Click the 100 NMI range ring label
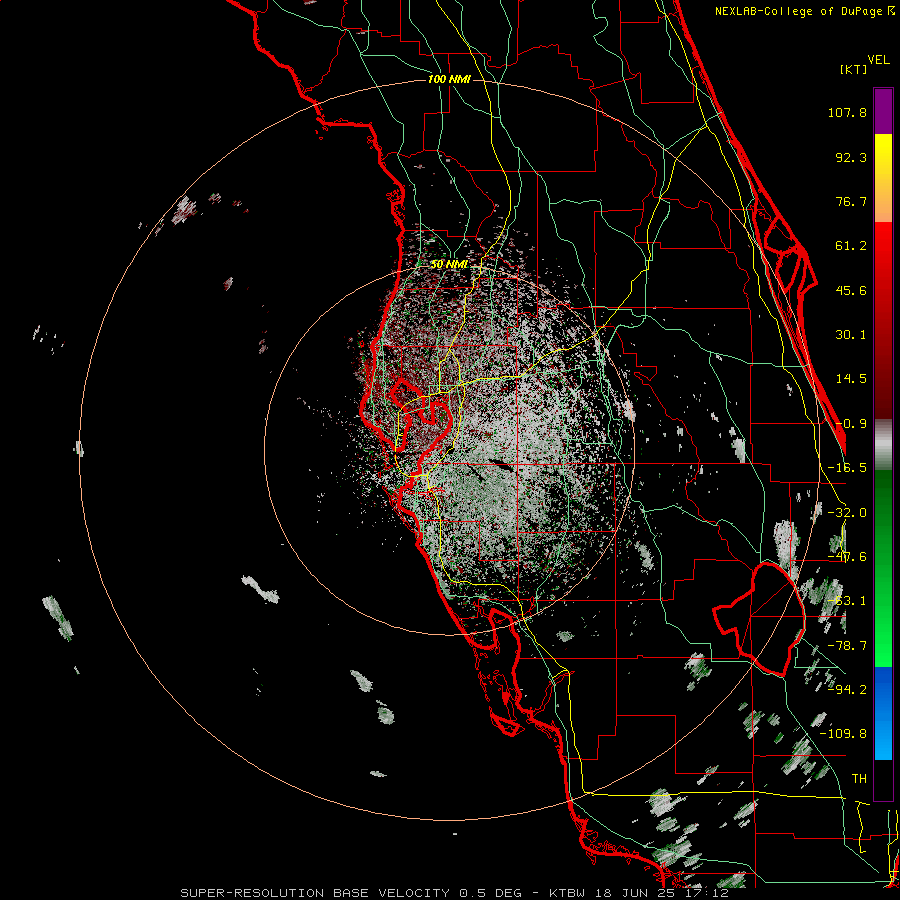Viewport: 900px width, 900px height. coord(449,79)
